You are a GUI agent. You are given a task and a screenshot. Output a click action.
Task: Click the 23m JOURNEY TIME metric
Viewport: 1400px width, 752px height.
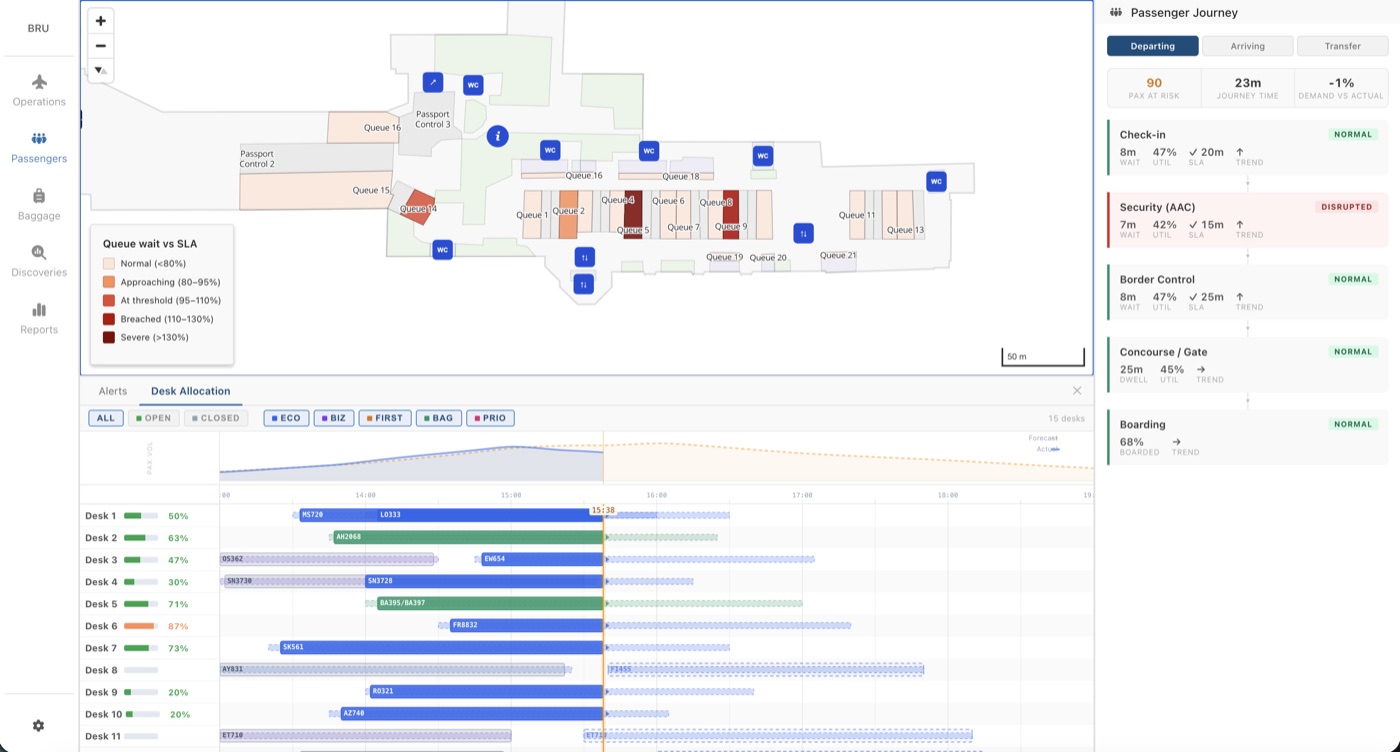tap(1247, 88)
